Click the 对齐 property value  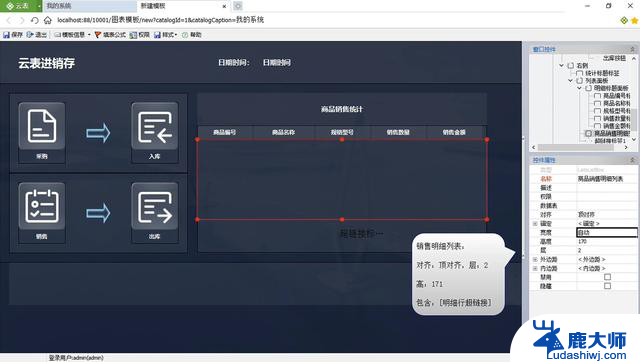pyautogui.click(x=607, y=214)
